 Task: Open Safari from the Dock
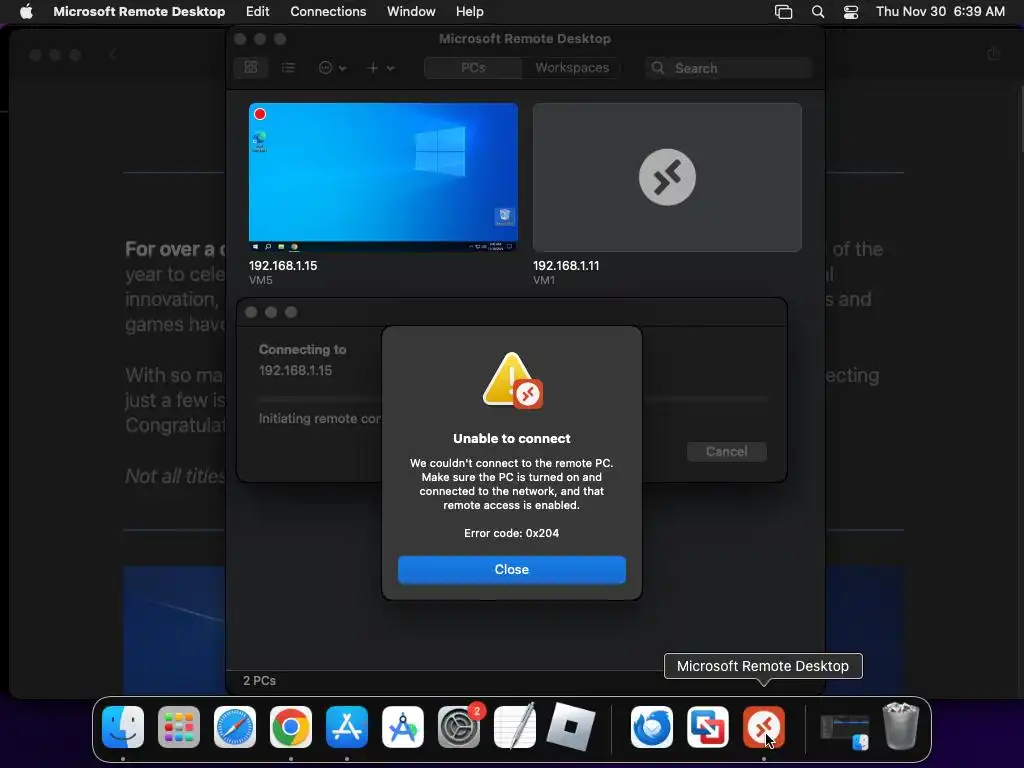235,727
